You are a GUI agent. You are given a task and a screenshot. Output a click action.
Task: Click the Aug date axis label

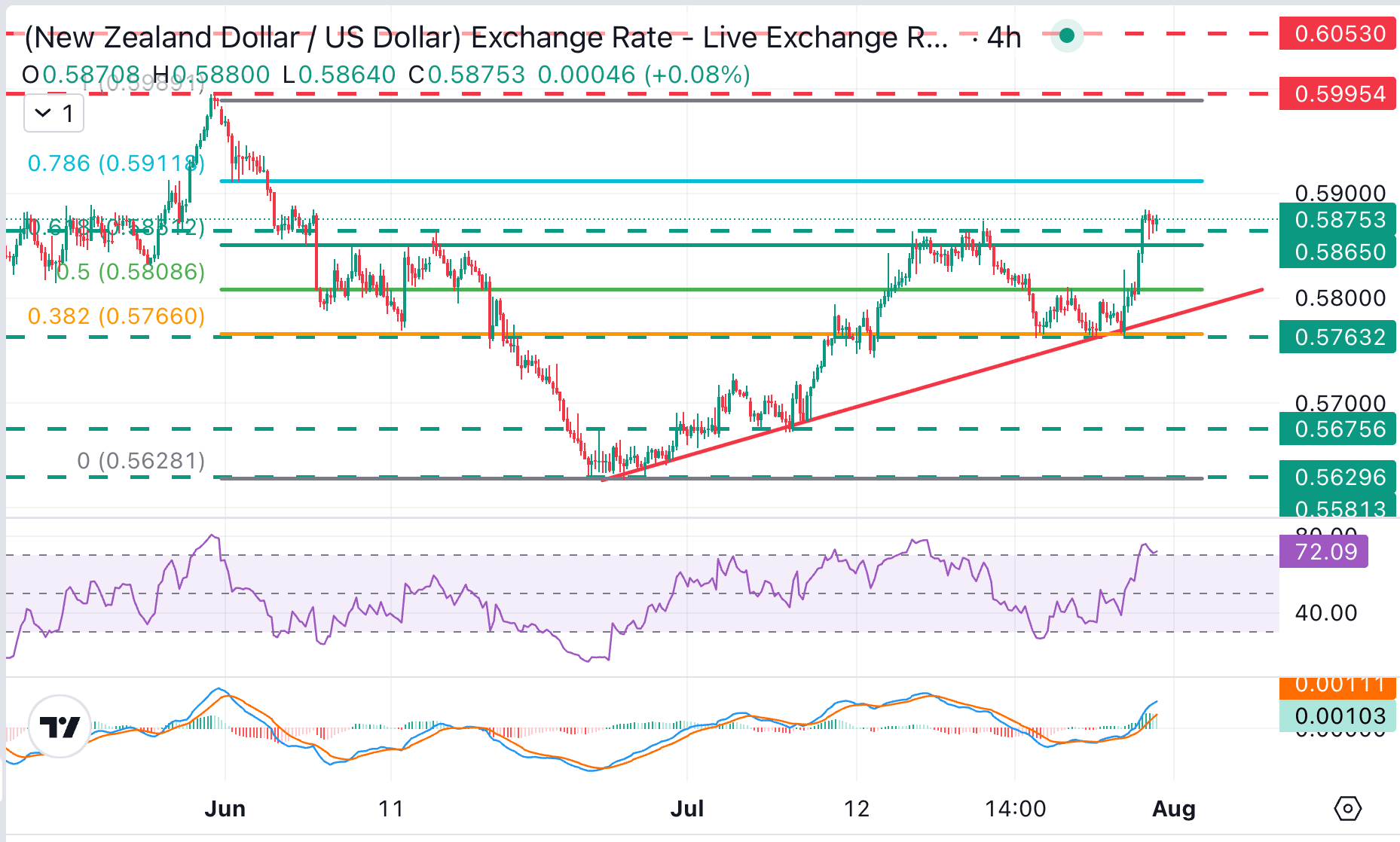tap(1174, 809)
